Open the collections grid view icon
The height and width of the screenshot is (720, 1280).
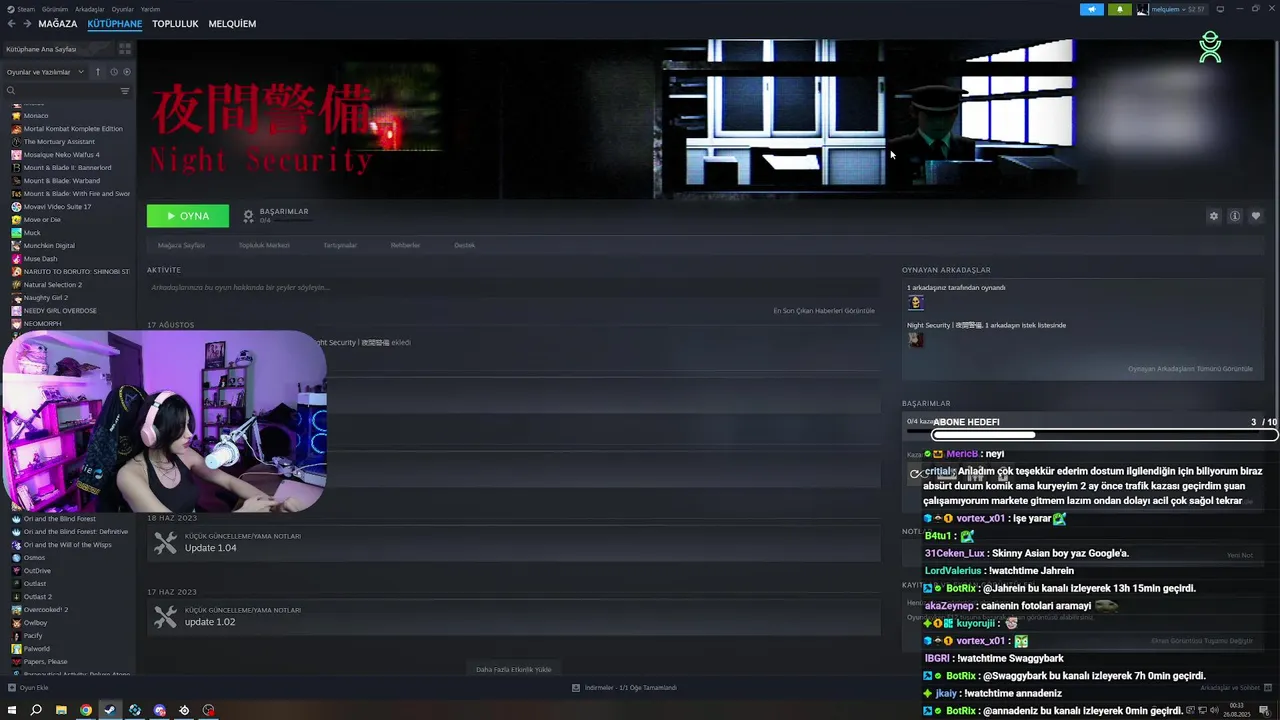[x=125, y=49]
